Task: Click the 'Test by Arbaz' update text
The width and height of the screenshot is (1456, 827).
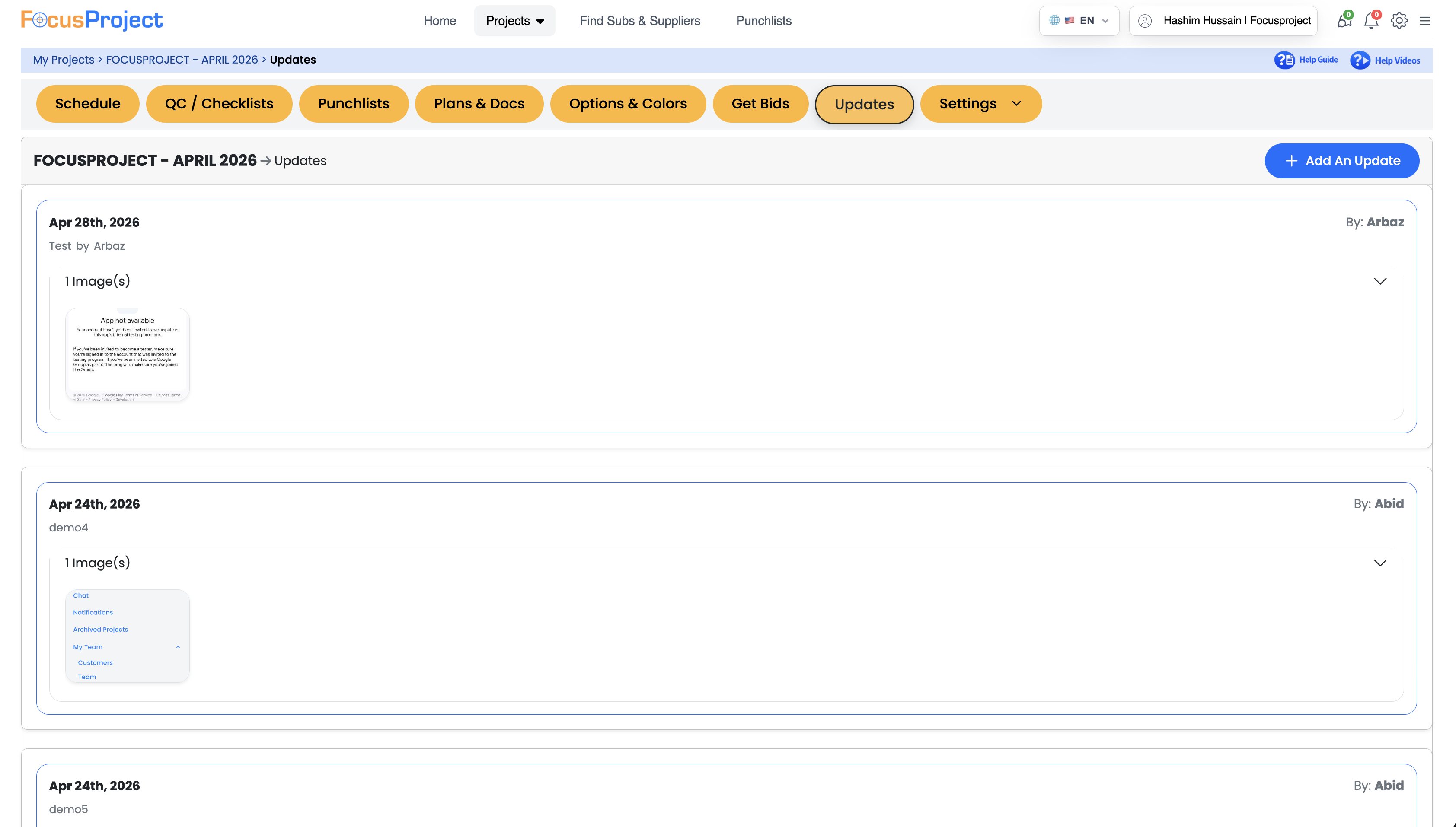Action: [x=87, y=246]
